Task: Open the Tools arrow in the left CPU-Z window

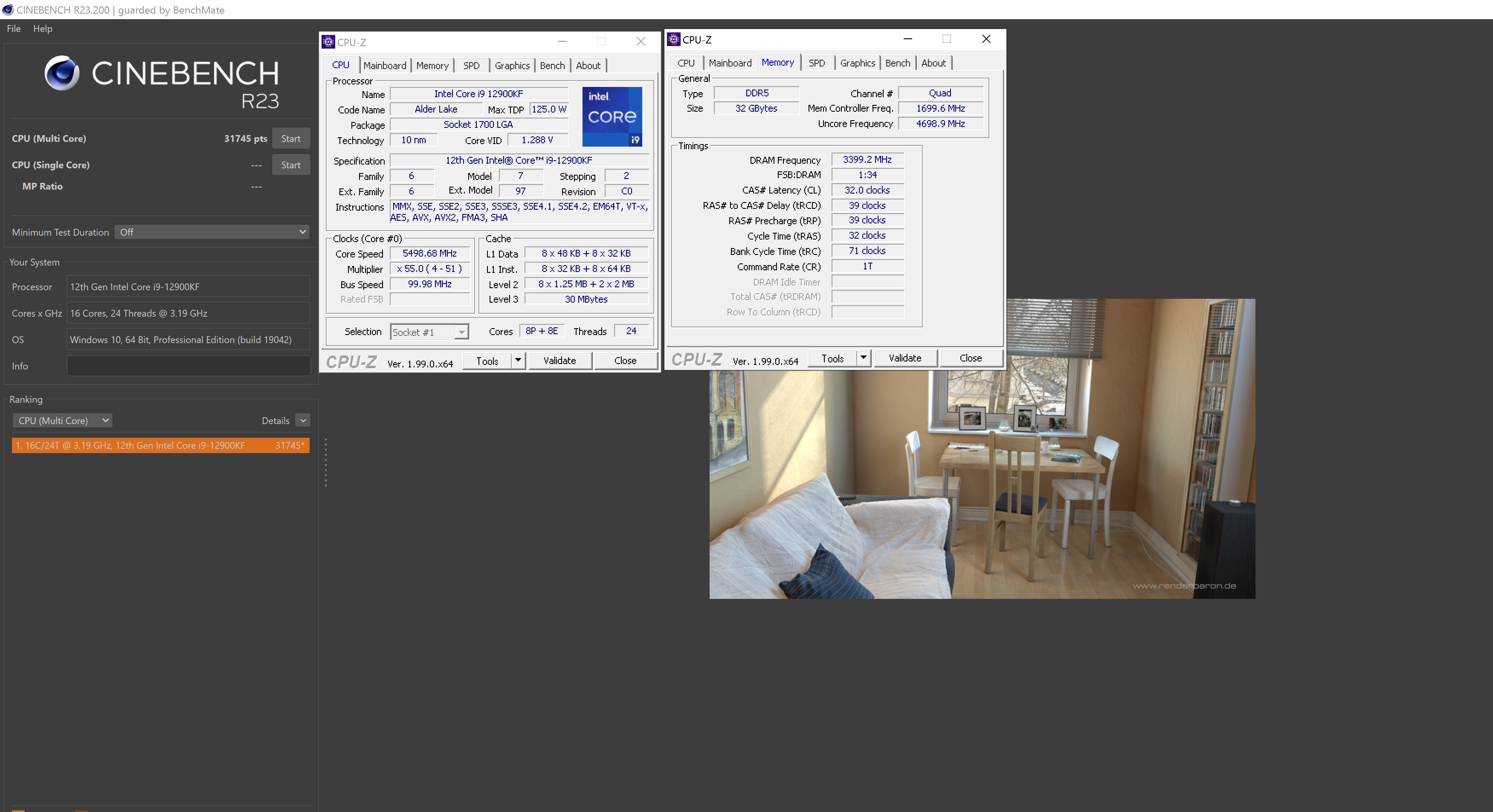Action: 518,360
